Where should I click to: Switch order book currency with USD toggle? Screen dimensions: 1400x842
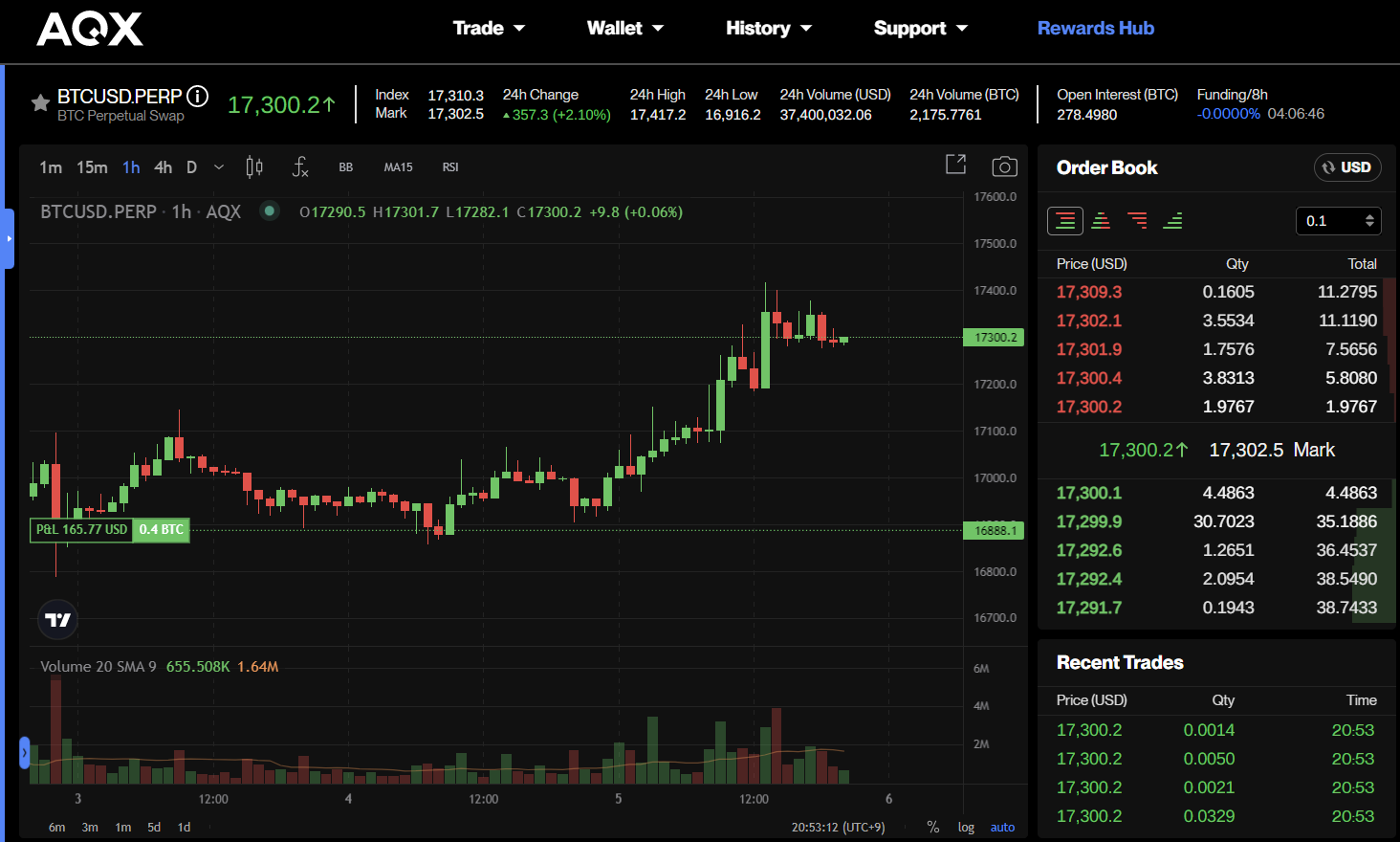pyautogui.click(x=1347, y=167)
